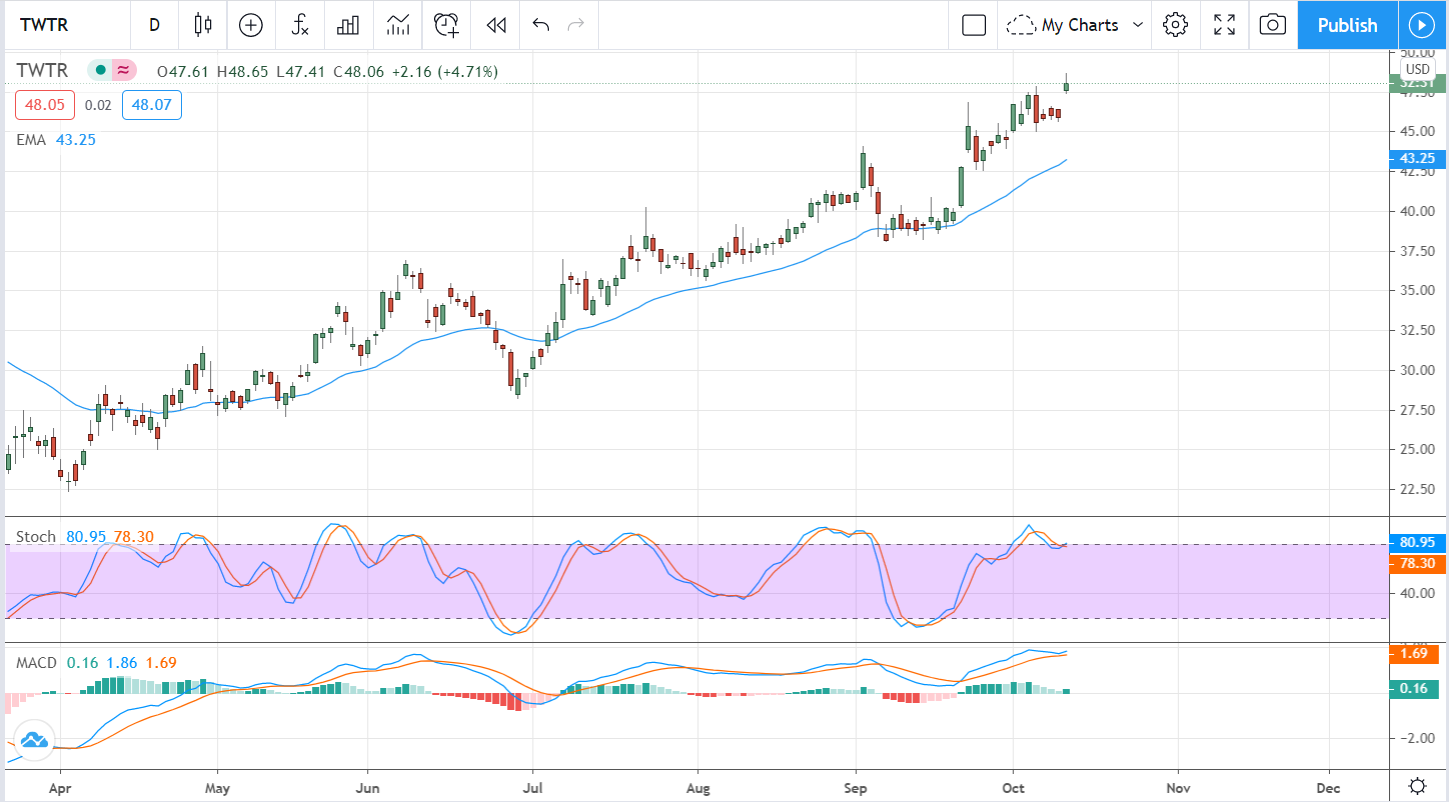The image size is (1449, 802).
Task: Click the red 48.05 sell price button
Action: click(x=45, y=104)
